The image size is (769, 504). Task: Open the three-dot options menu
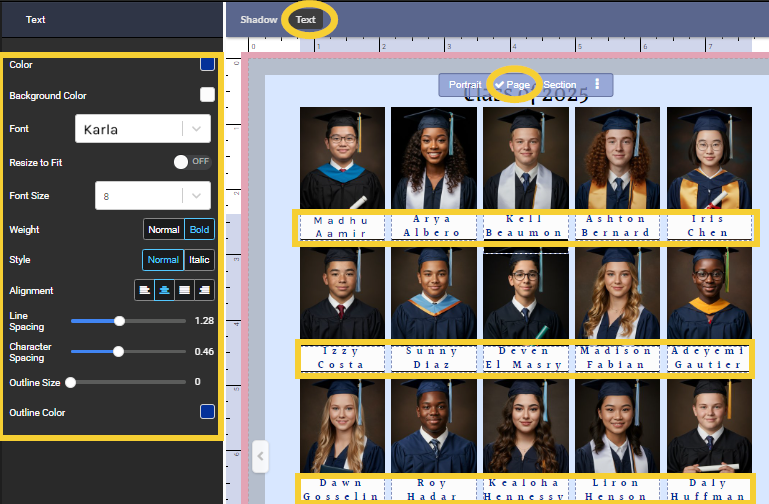click(597, 84)
